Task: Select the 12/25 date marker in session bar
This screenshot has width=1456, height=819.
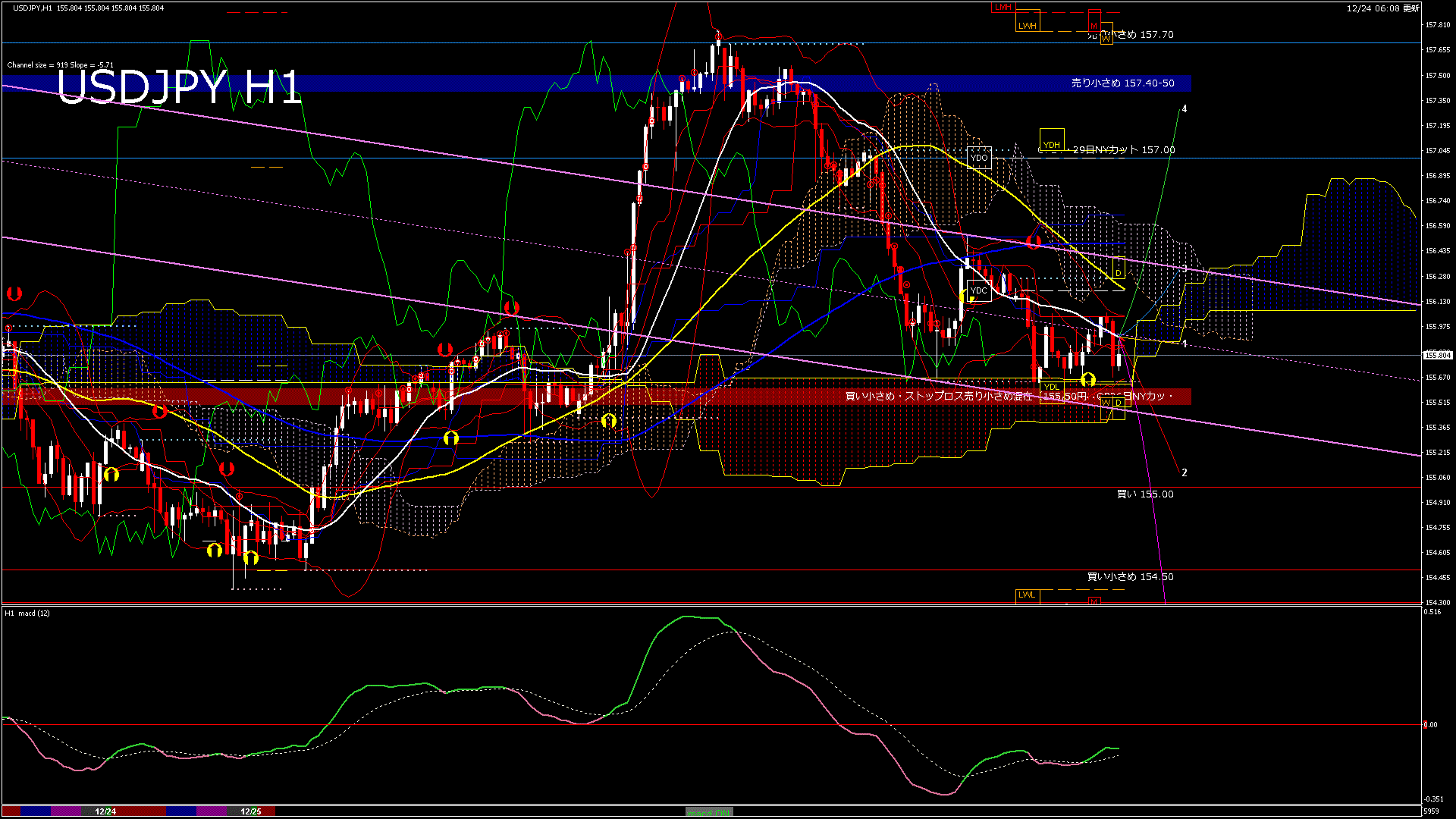Action: coord(251,811)
